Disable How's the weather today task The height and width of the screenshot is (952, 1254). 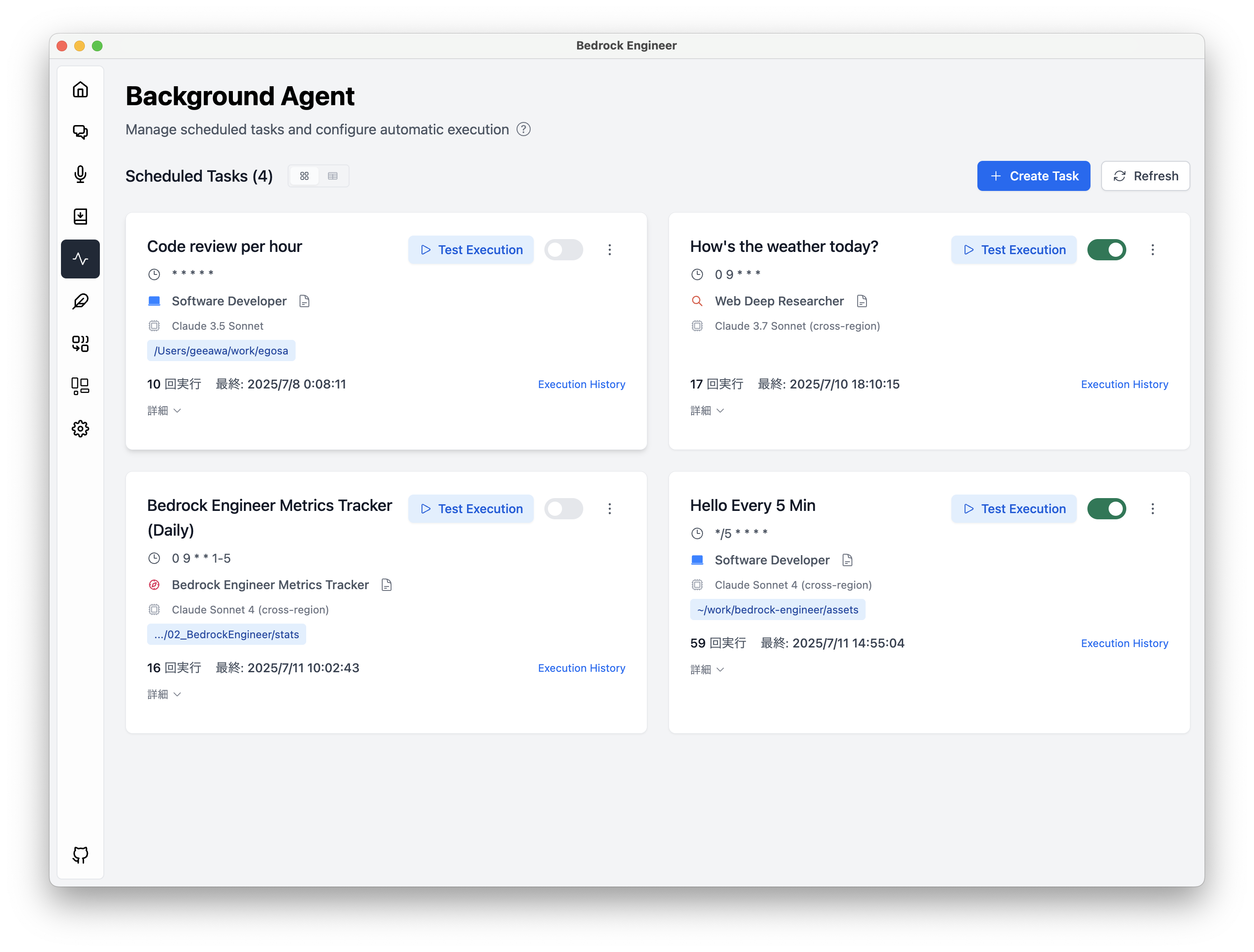click(x=1106, y=249)
